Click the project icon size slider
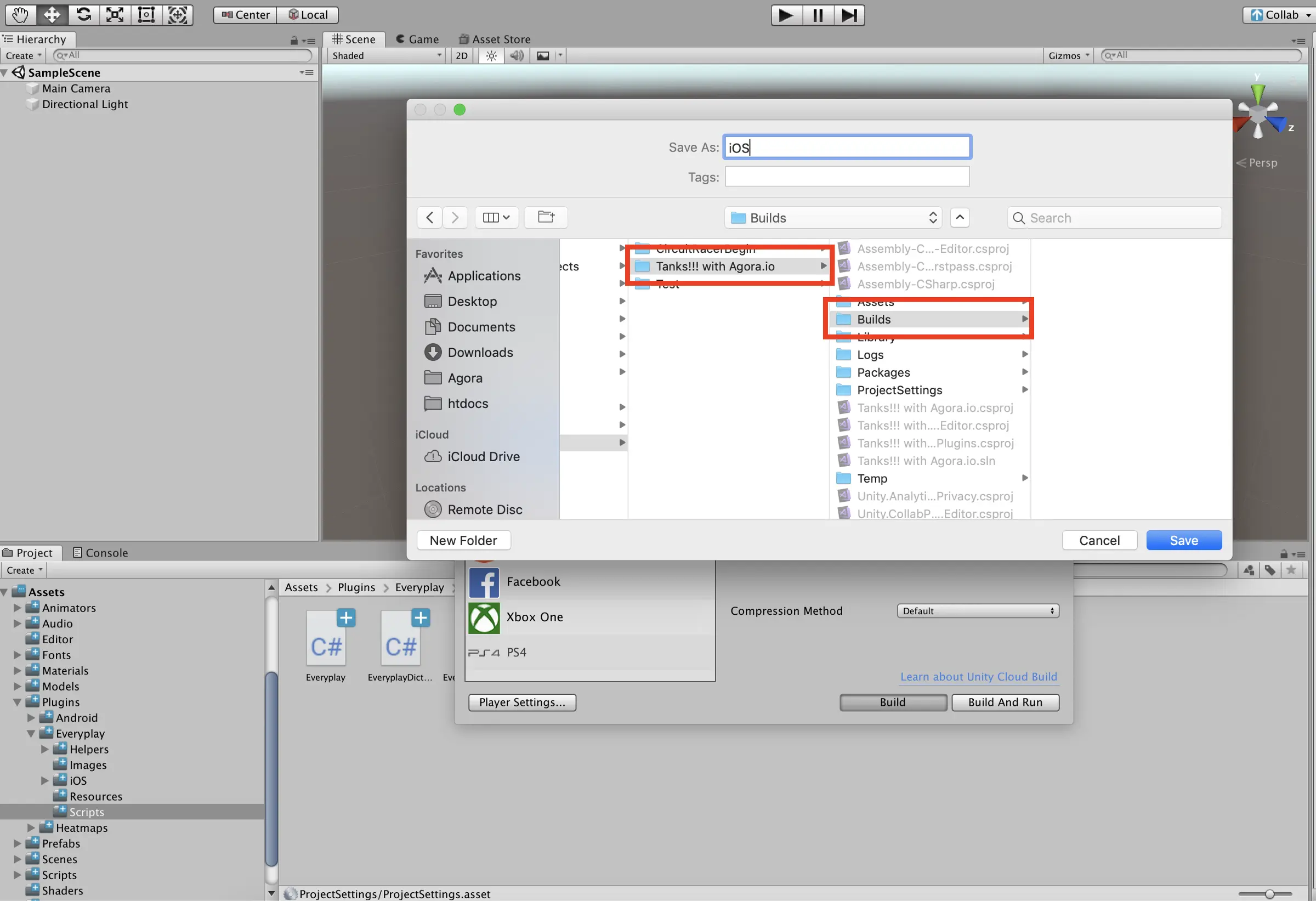The height and width of the screenshot is (901, 1316). click(x=1269, y=894)
